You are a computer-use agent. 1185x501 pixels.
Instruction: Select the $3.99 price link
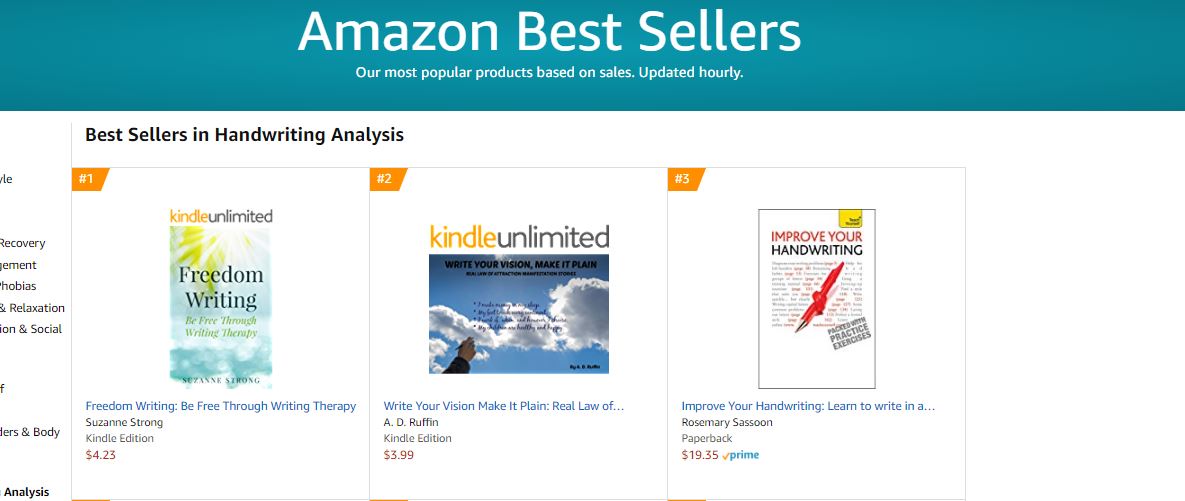(399, 455)
